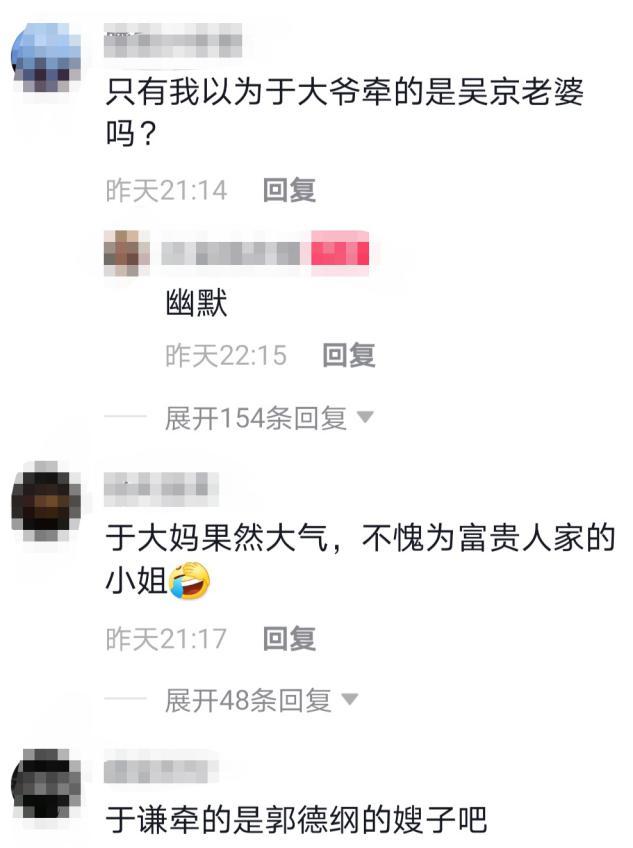The height and width of the screenshot is (848, 633).
Task: Select the comment text 于谦牵的是郭德纲的嫂子吧
Action: coord(296,820)
